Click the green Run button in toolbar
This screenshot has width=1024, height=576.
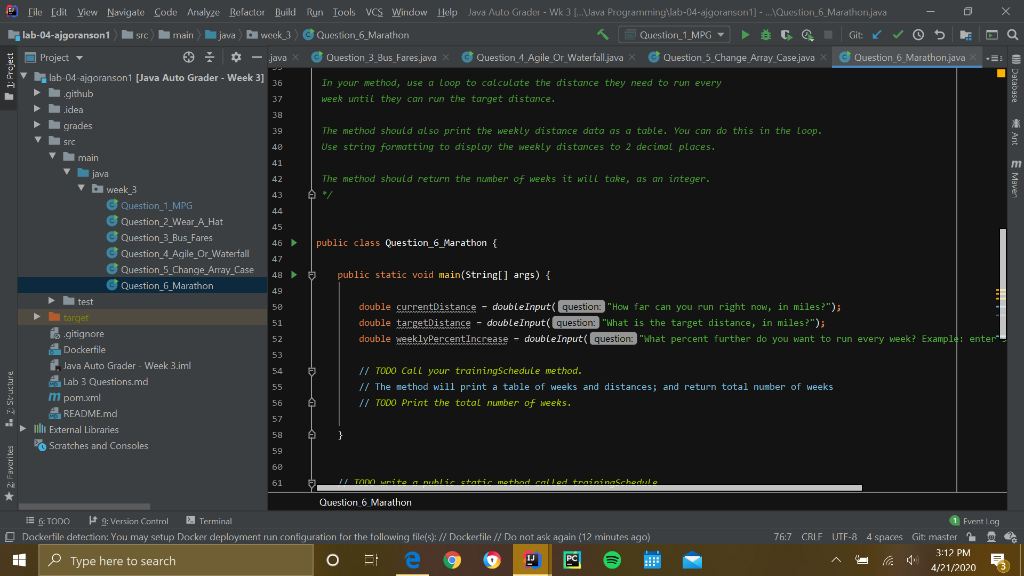(x=743, y=35)
